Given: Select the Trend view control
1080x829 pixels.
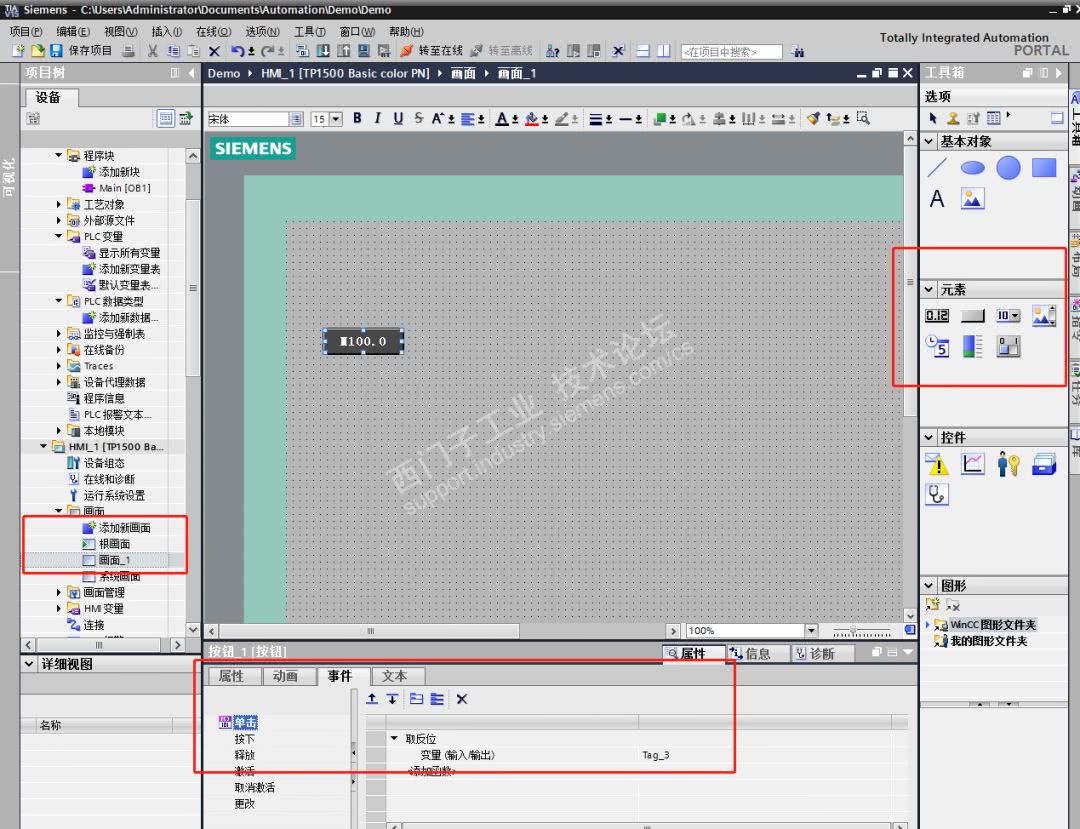Looking at the screenshot, I should coord(973,463).
